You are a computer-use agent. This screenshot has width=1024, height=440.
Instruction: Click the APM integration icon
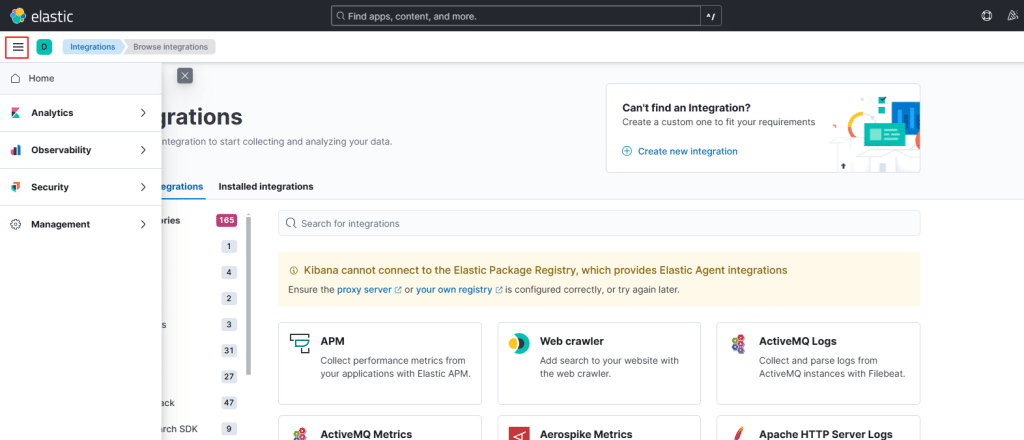pyautogui.click(x=300, y=344)
